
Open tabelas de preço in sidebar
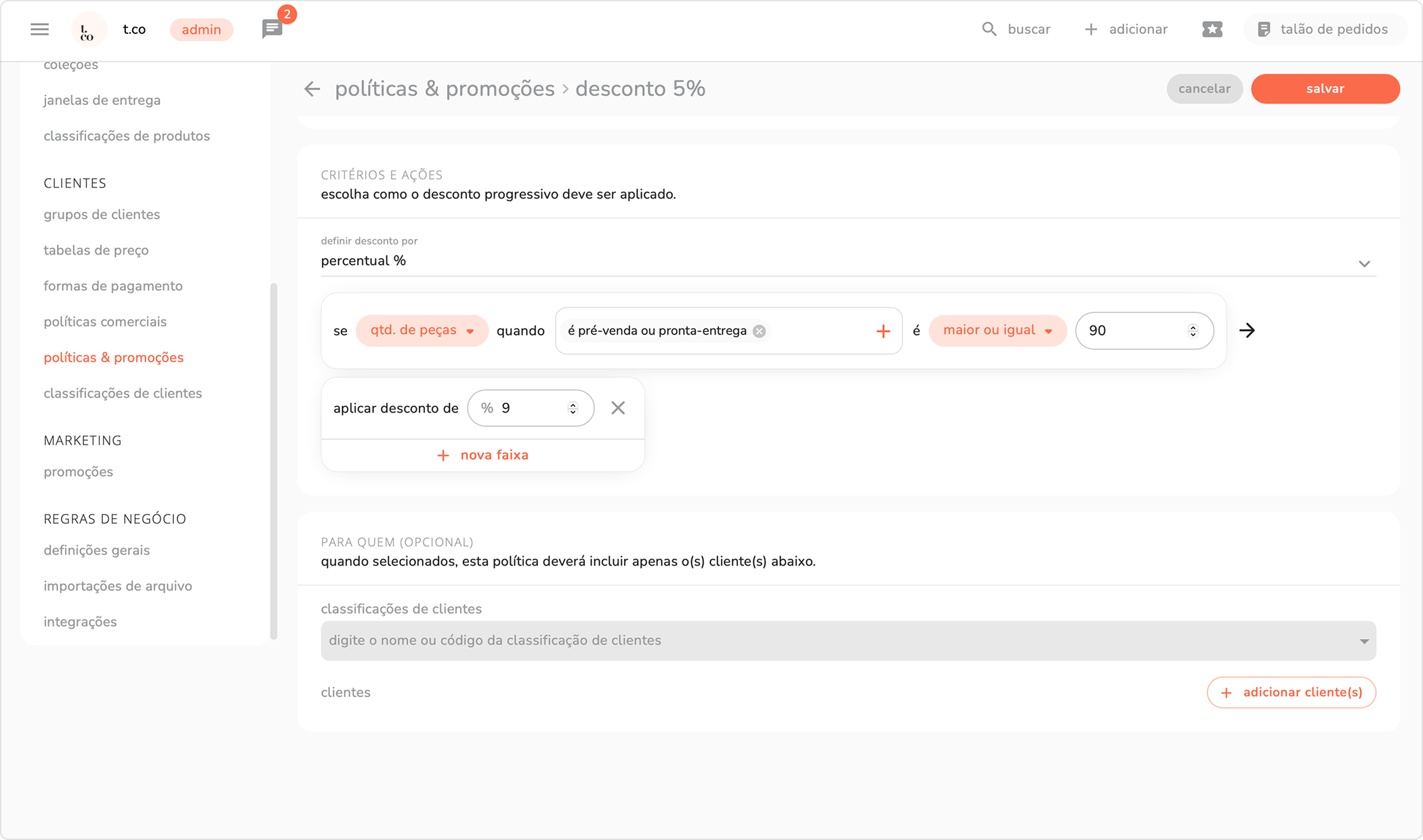[x=96, y=250]
